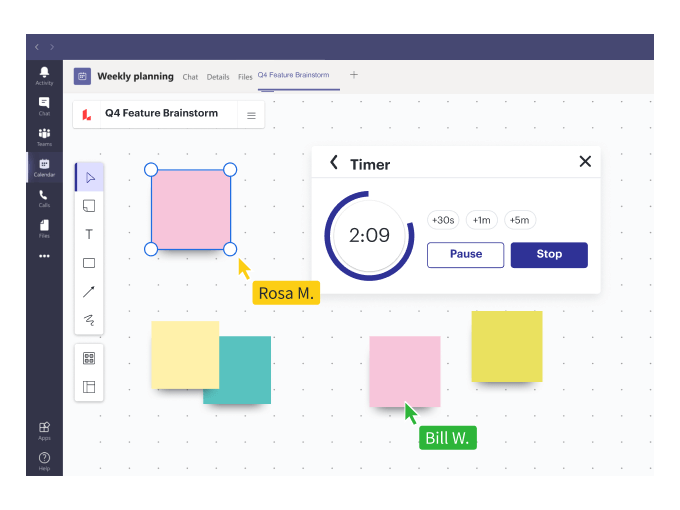Add 30 seconds to the timer

[x=442, y=220]
